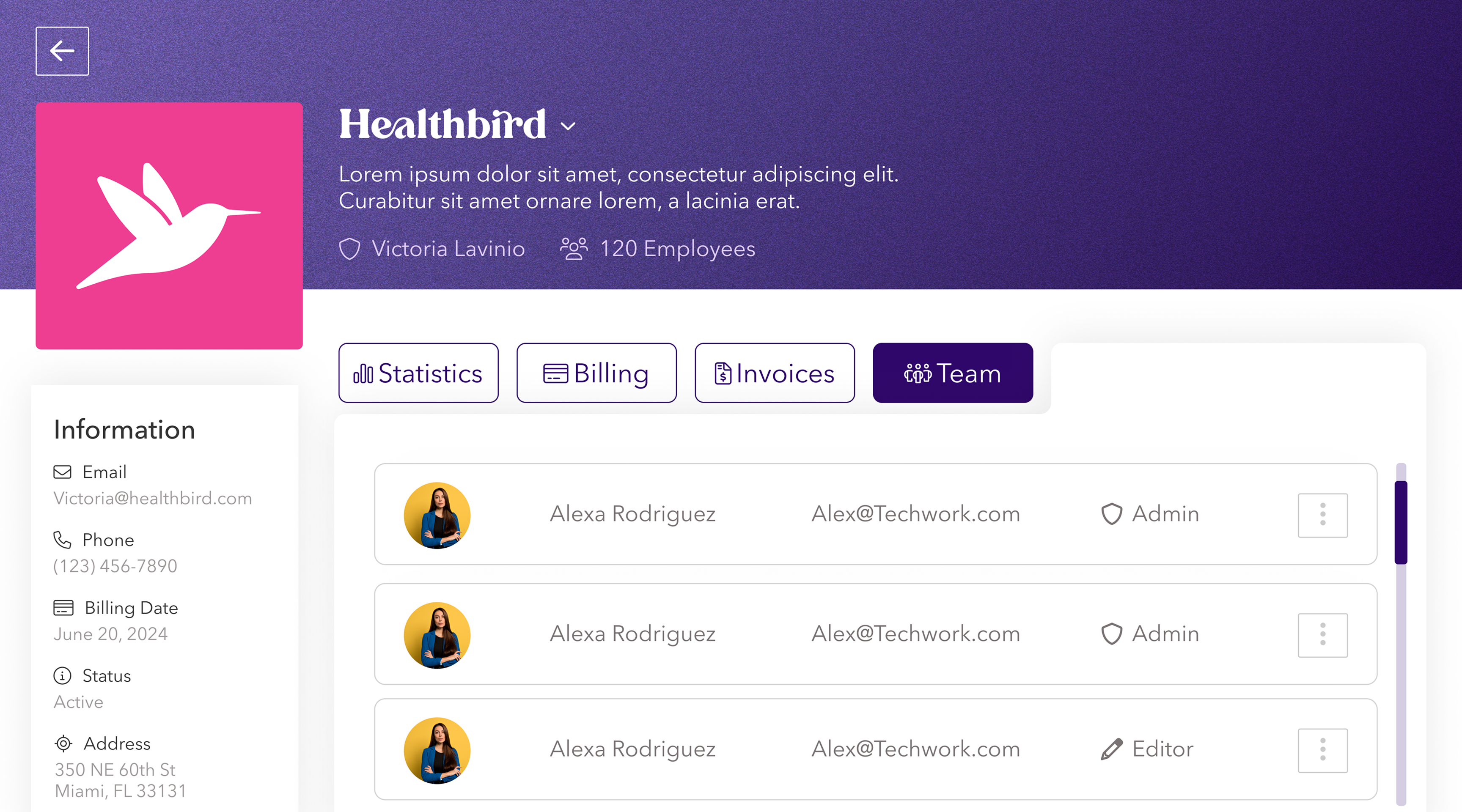Open the options menu for the second Admin row
Image resolution: width=1462 pixels, height=812 pixels.
tap(1323, 635)
